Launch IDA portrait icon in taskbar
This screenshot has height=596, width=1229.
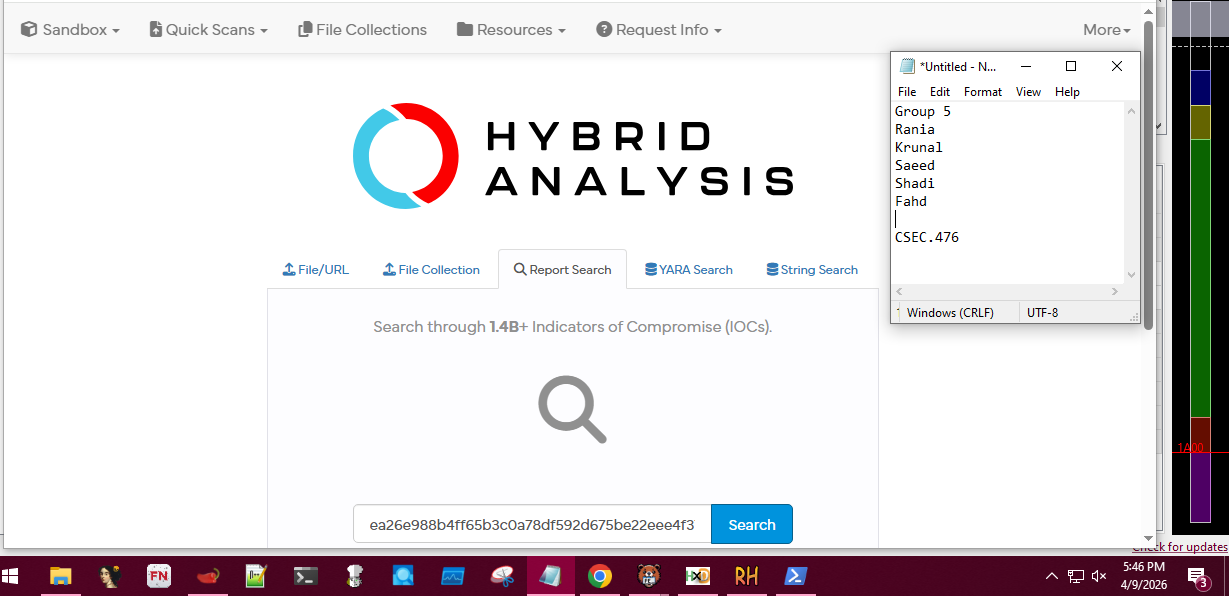tap(110, 576)
